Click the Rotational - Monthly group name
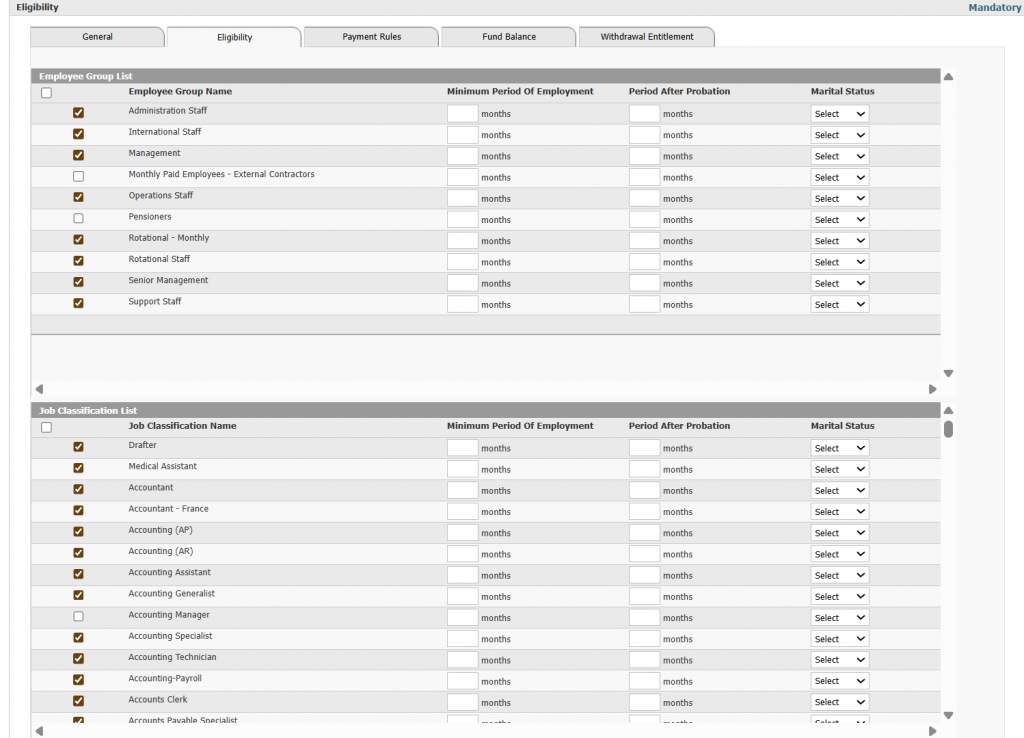Image resolution: width=1024 pixels, height=738 pixels. click(x=168, y=238)
